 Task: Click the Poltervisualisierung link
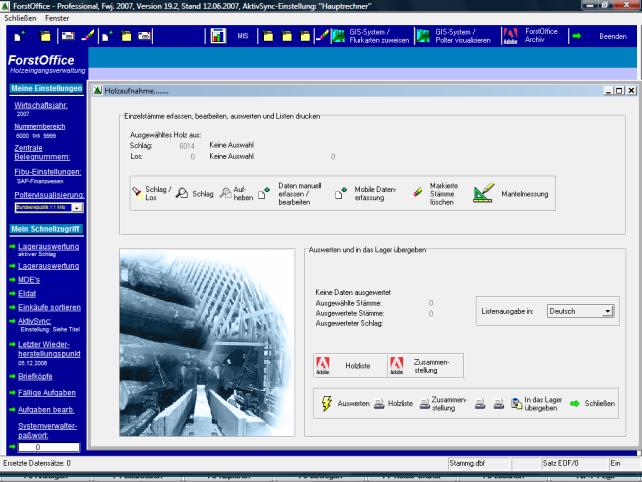(x=49, y=195)
